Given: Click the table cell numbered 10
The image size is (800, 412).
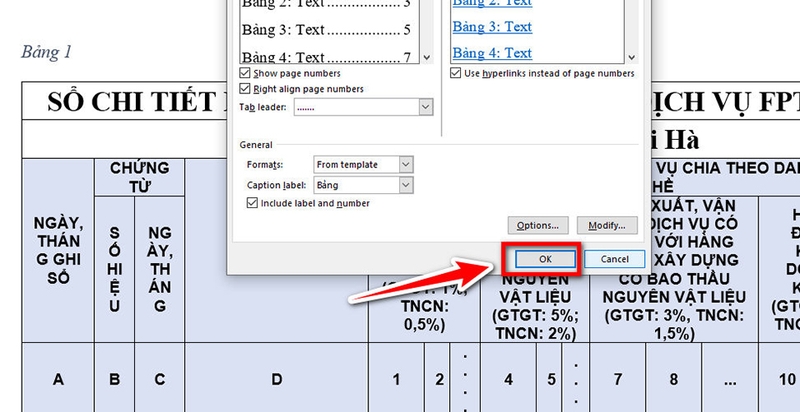Looking at the screenshot, I should pyautogui.click(x=780, y=379).
